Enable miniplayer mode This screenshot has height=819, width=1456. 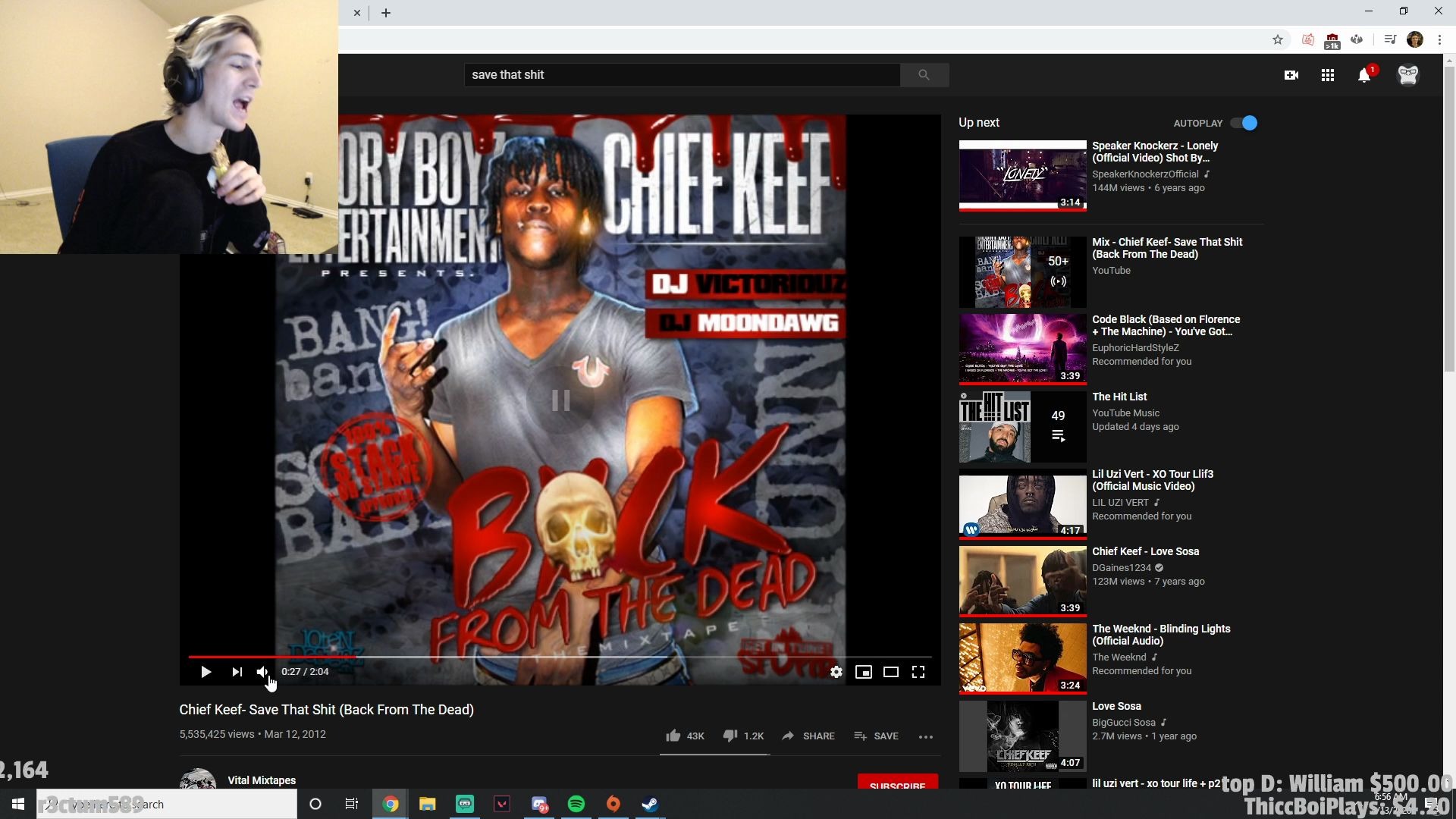tap(863, 672)
